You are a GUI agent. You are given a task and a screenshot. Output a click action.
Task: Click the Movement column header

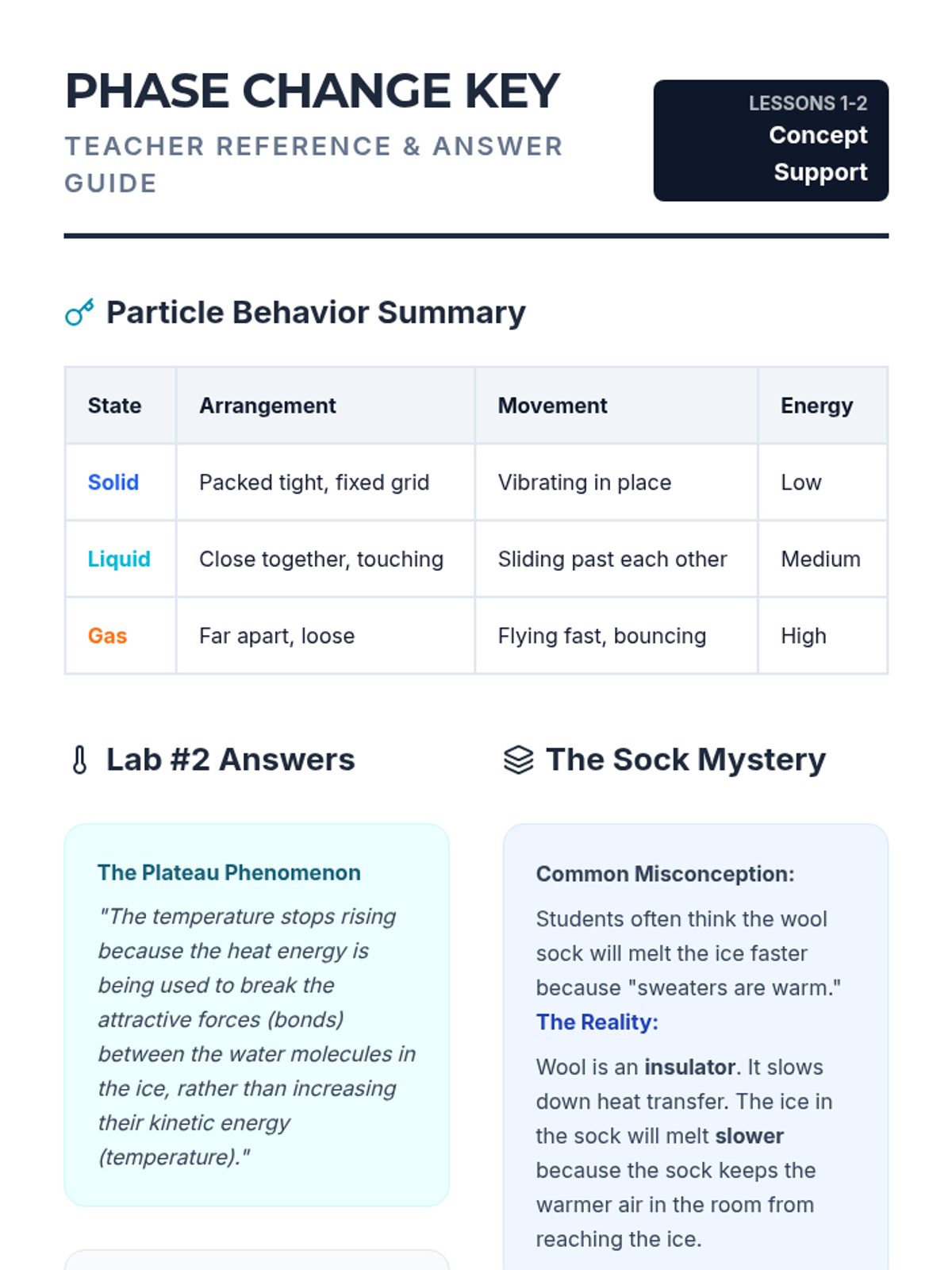tap(552, 406)
